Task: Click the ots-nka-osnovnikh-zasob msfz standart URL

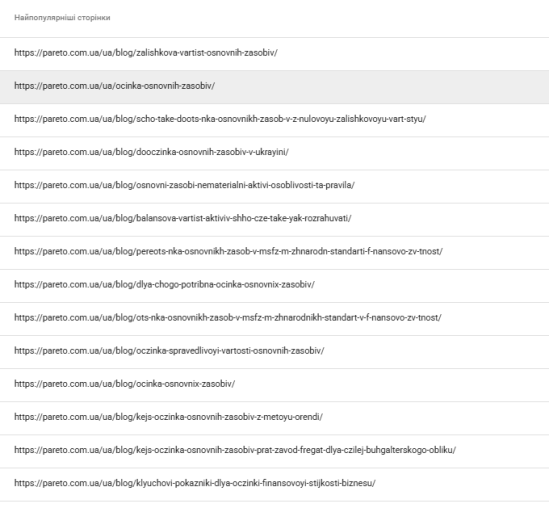Action: point(228,318)
